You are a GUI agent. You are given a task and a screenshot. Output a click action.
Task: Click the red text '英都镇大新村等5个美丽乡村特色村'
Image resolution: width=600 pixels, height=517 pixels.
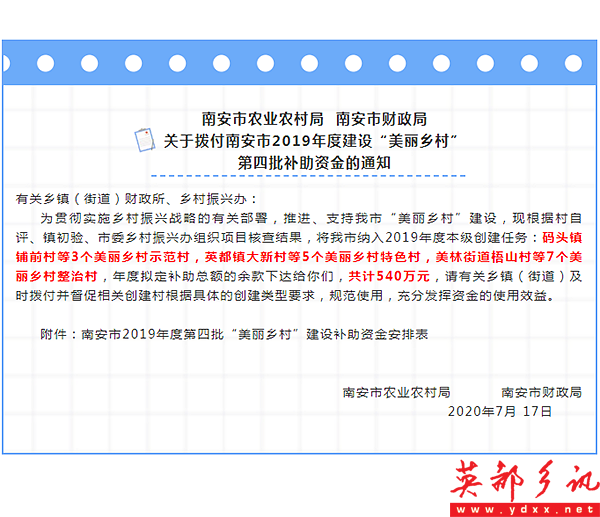313,257
